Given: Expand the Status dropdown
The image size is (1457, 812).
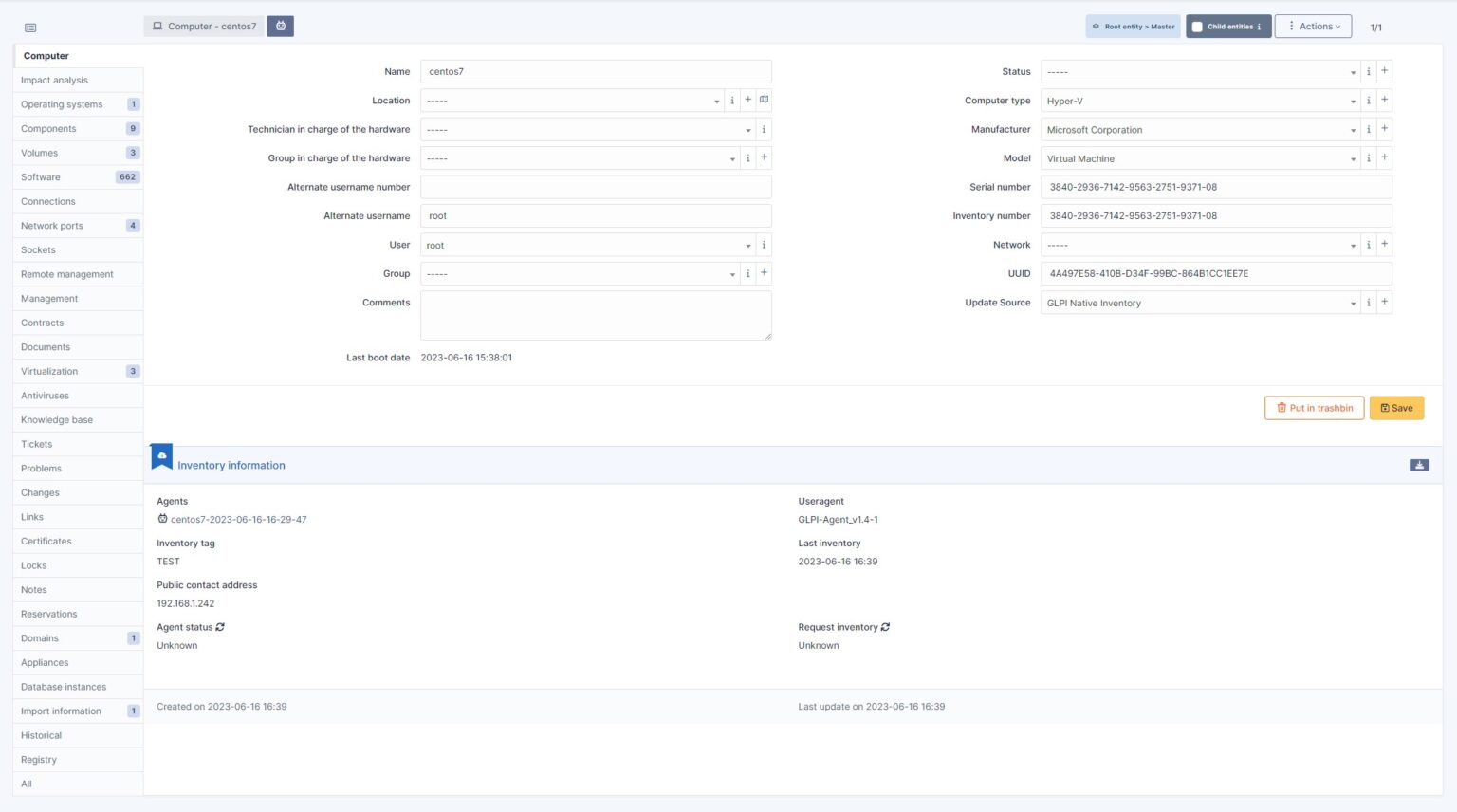Looking at the screenshot, I should point(1200,71).
